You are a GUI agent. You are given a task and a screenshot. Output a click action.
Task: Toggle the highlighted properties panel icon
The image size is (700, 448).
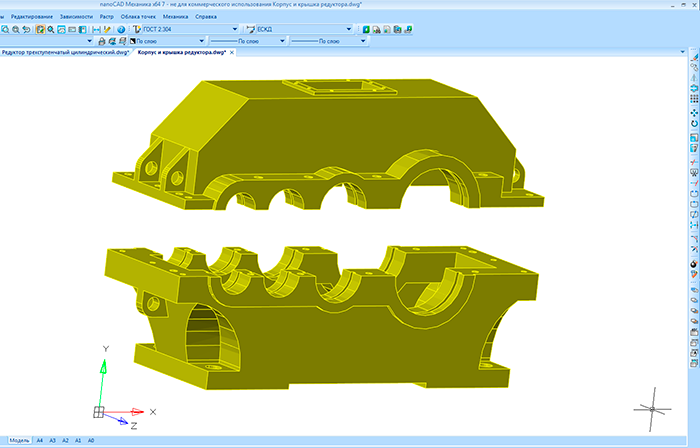tap(40, 29)
